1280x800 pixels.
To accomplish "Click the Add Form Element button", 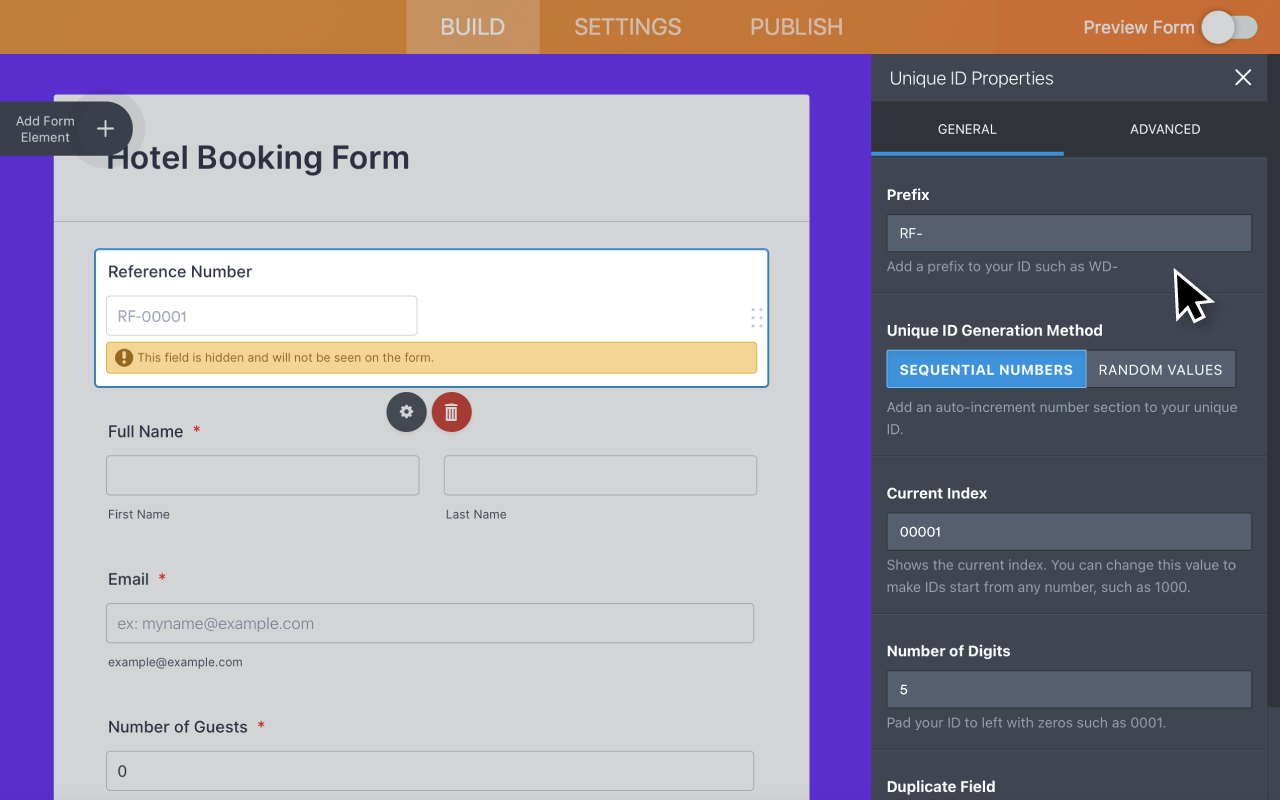I will [x=46, y=129].
